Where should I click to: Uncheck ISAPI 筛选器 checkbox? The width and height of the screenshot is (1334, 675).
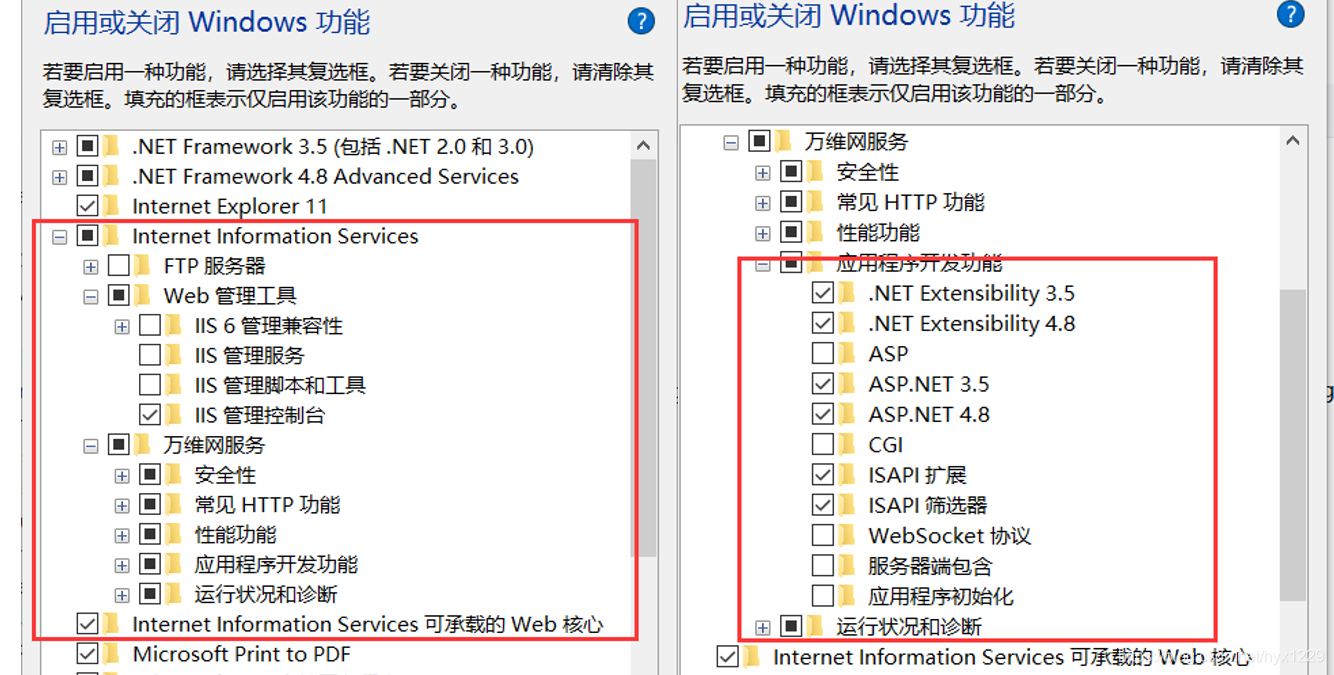(x=823, y=505)
